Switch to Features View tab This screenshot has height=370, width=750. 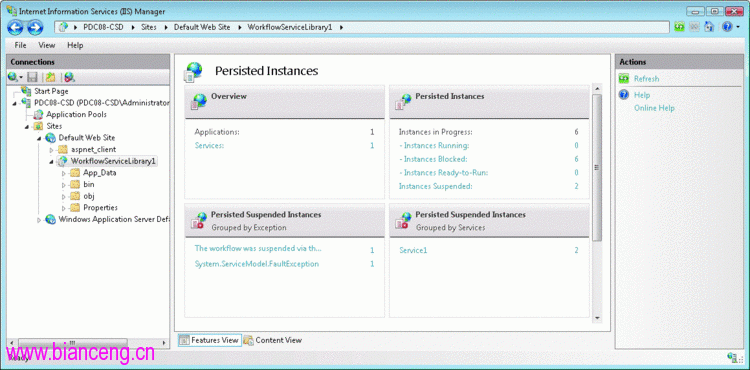coord(210,340)
